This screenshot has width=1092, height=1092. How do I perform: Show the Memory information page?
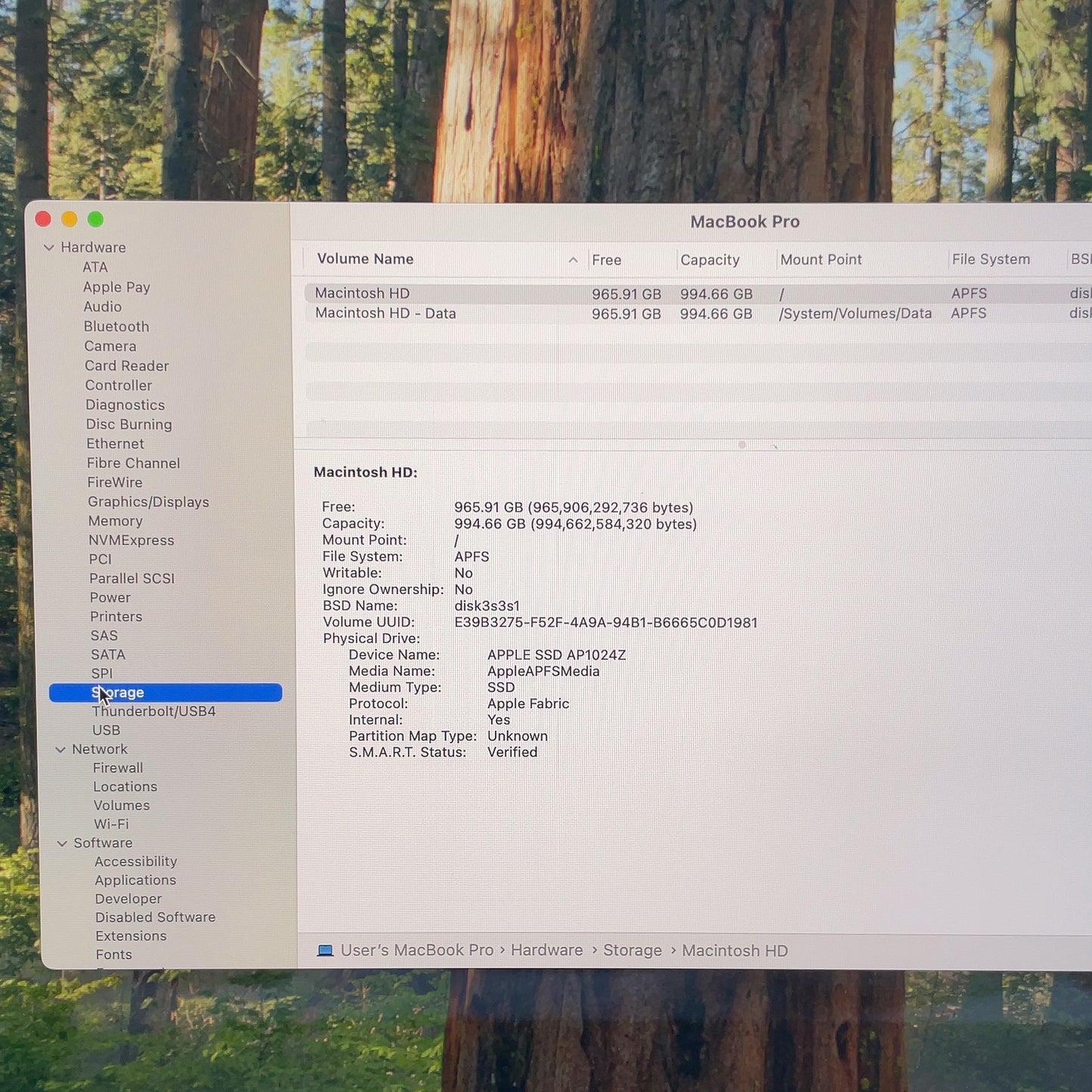pos(115,521)
